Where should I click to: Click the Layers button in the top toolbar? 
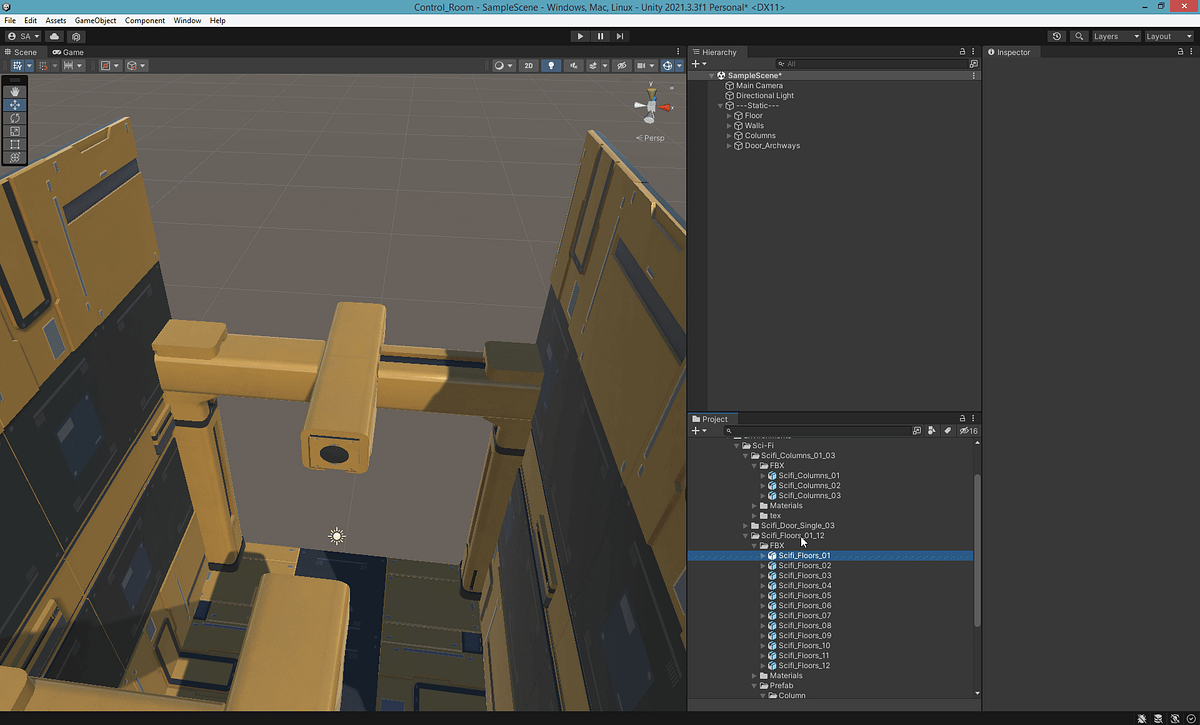[x=1112, y=36]
